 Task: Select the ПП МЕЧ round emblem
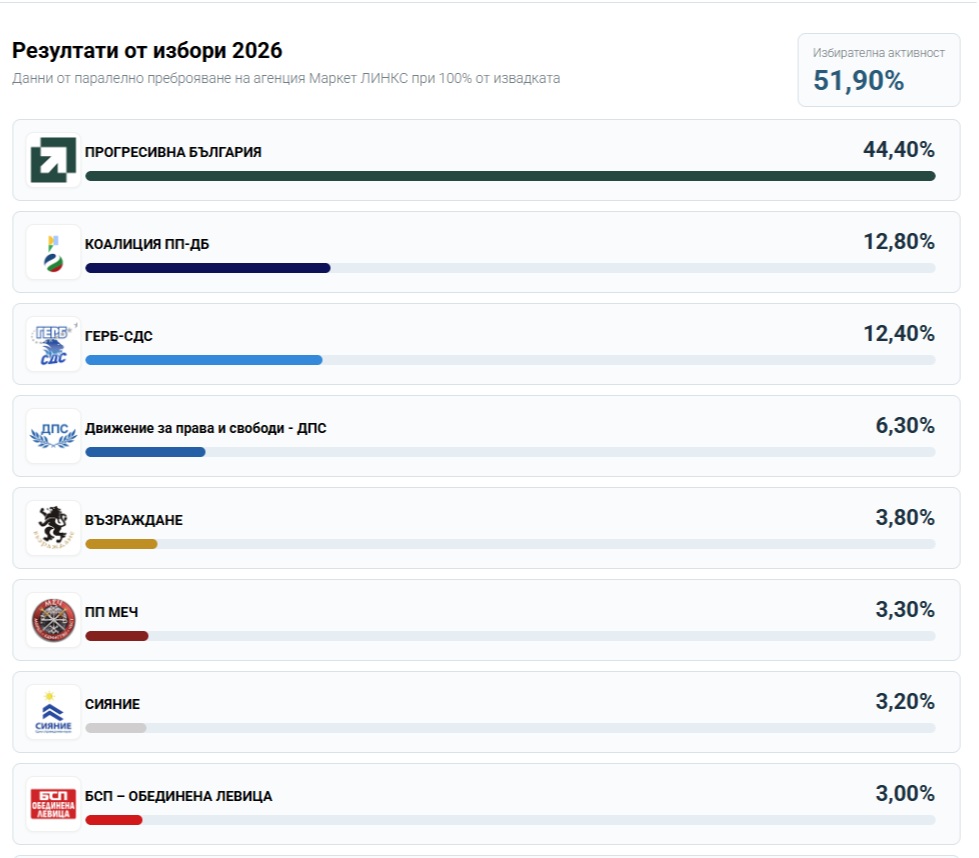(x=53, y=620)
